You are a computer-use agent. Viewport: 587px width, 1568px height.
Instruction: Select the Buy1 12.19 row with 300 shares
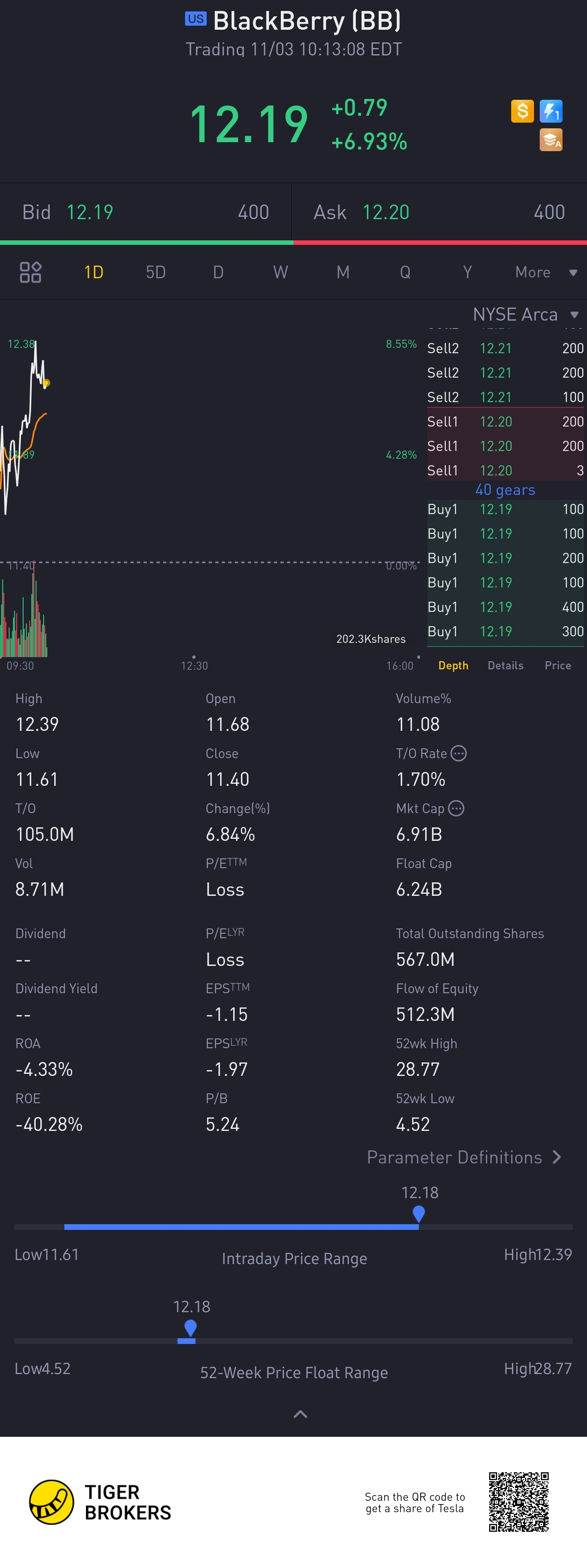pos(505,631)
